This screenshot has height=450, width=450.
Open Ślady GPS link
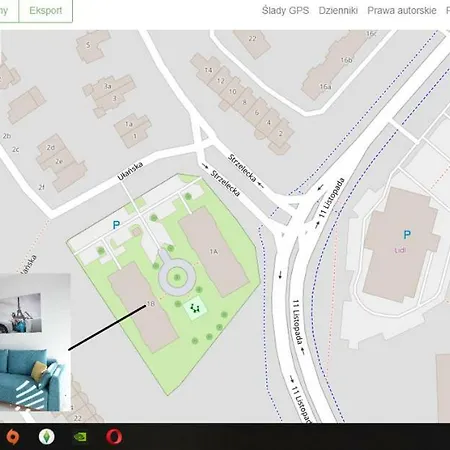(x=285, y=11)
